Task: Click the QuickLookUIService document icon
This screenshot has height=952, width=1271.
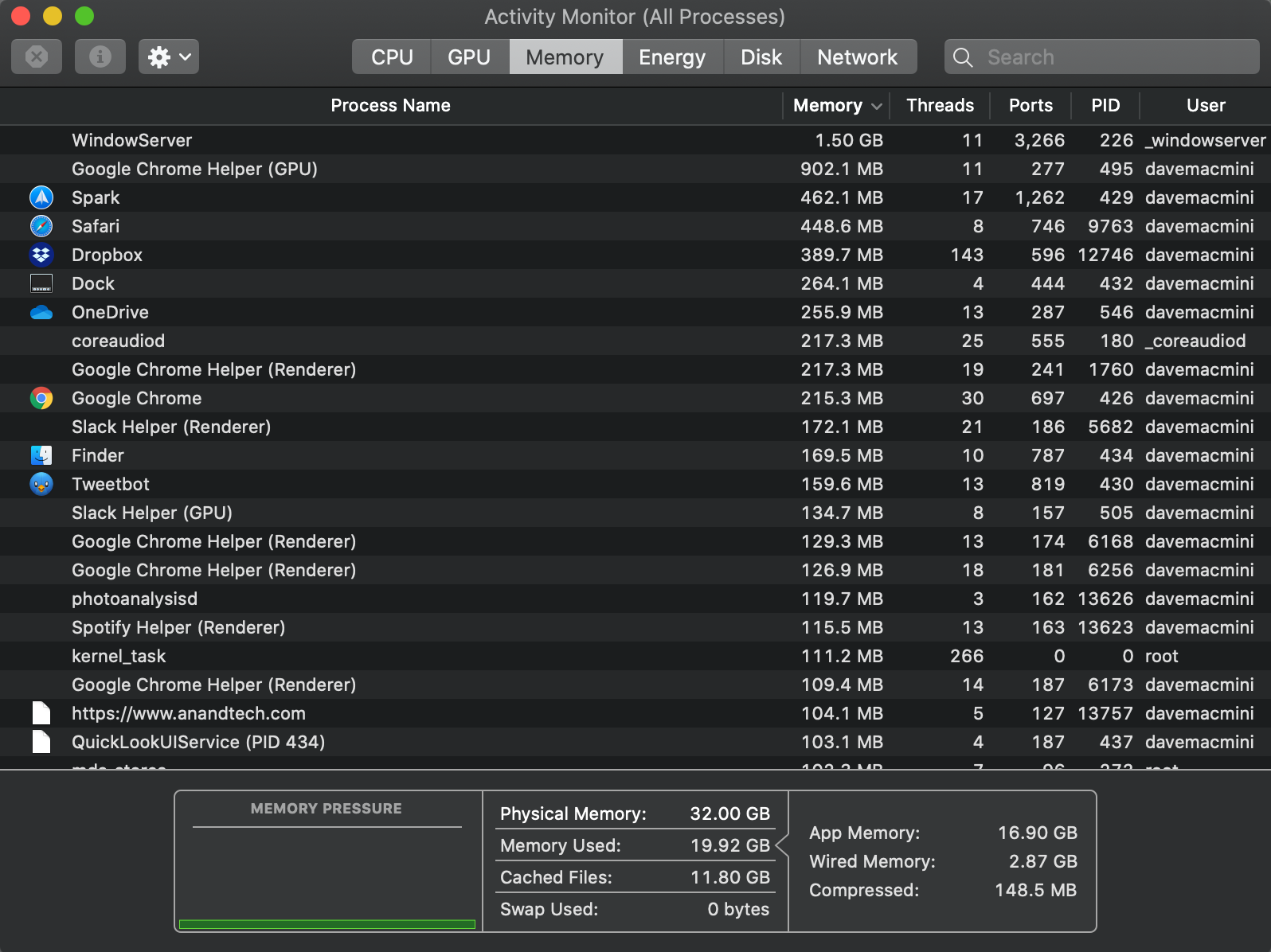Action: 41,742
